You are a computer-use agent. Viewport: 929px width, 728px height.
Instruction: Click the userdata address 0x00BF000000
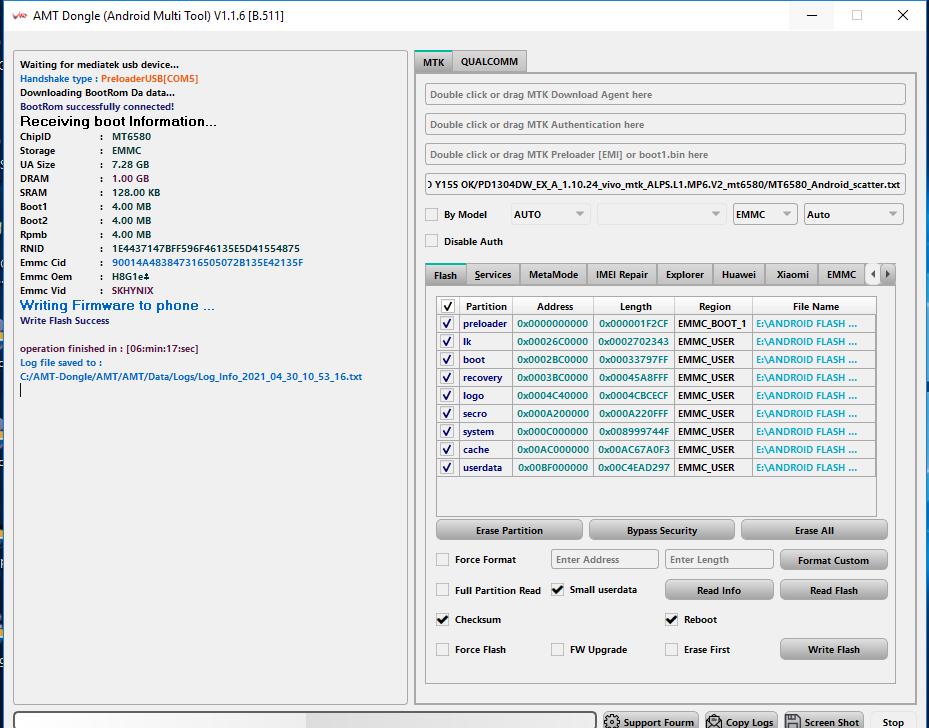tap(553, 467)
